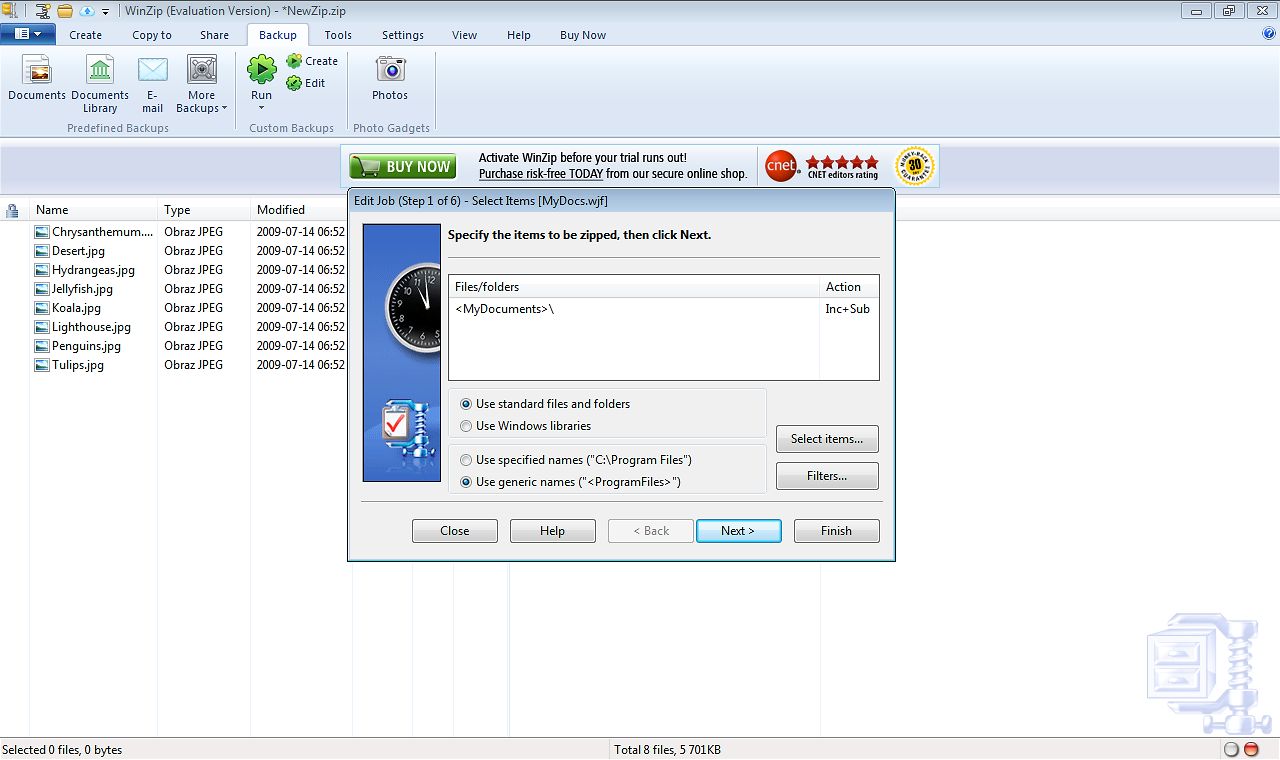Open the Documents predefined backup
The image size is (1280, 760).
[37, 79]
